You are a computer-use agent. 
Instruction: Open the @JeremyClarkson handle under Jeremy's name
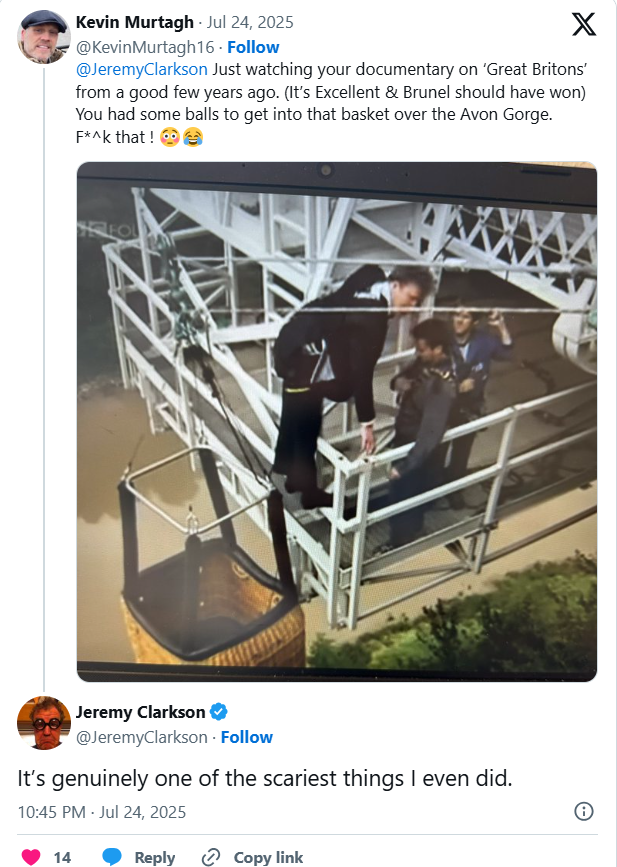point(141,737)
